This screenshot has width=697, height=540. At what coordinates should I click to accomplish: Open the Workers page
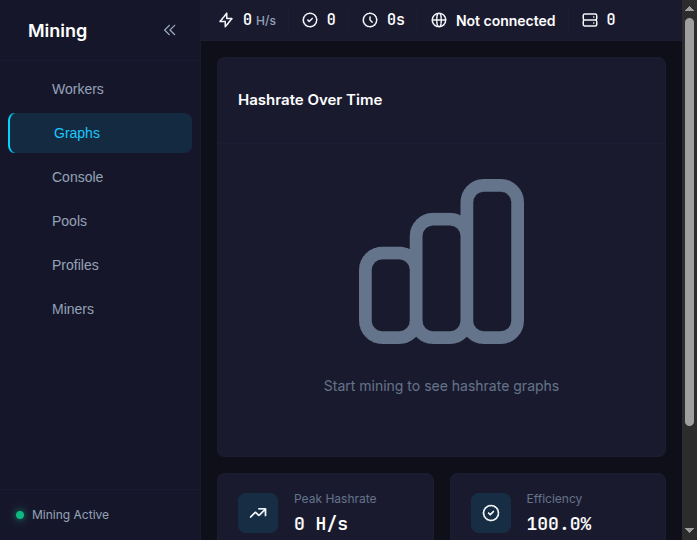(78, 89)
